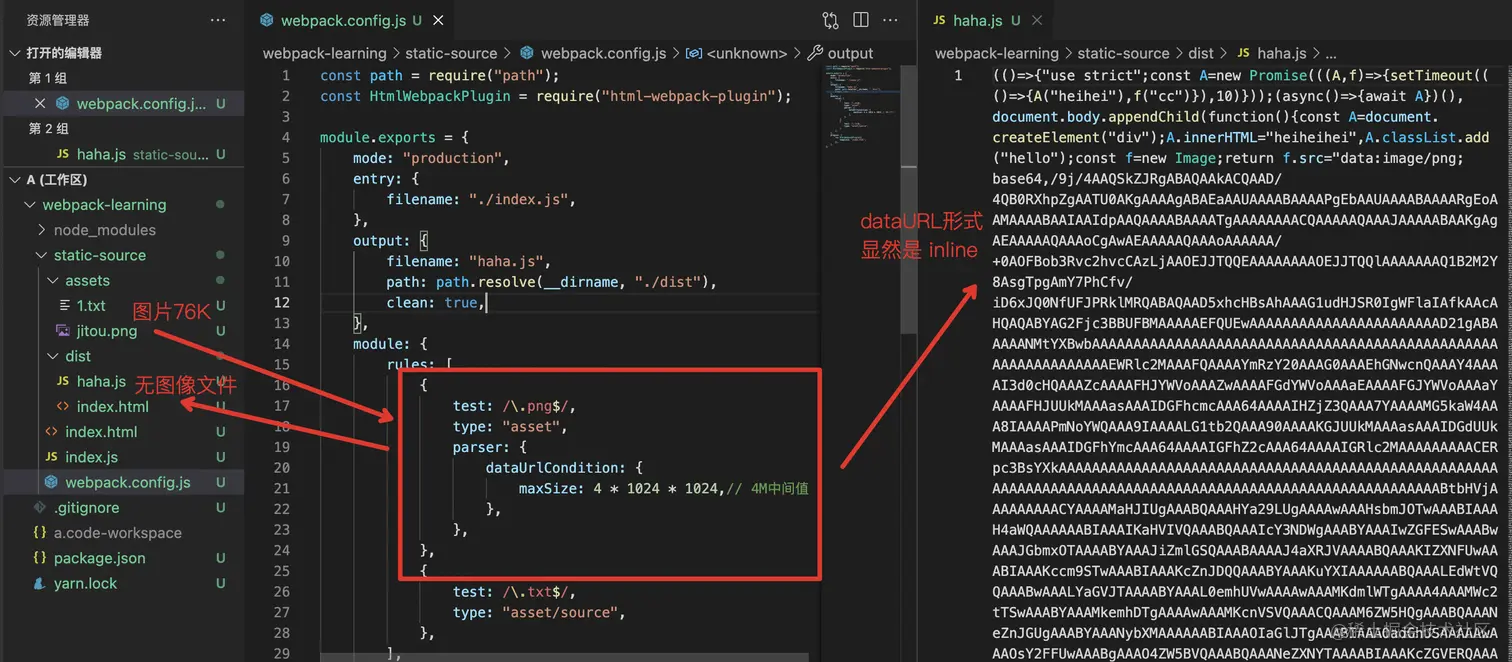Click the braces icon beside package.json
Screen dimensions: 1512x662
click(39, 558)
